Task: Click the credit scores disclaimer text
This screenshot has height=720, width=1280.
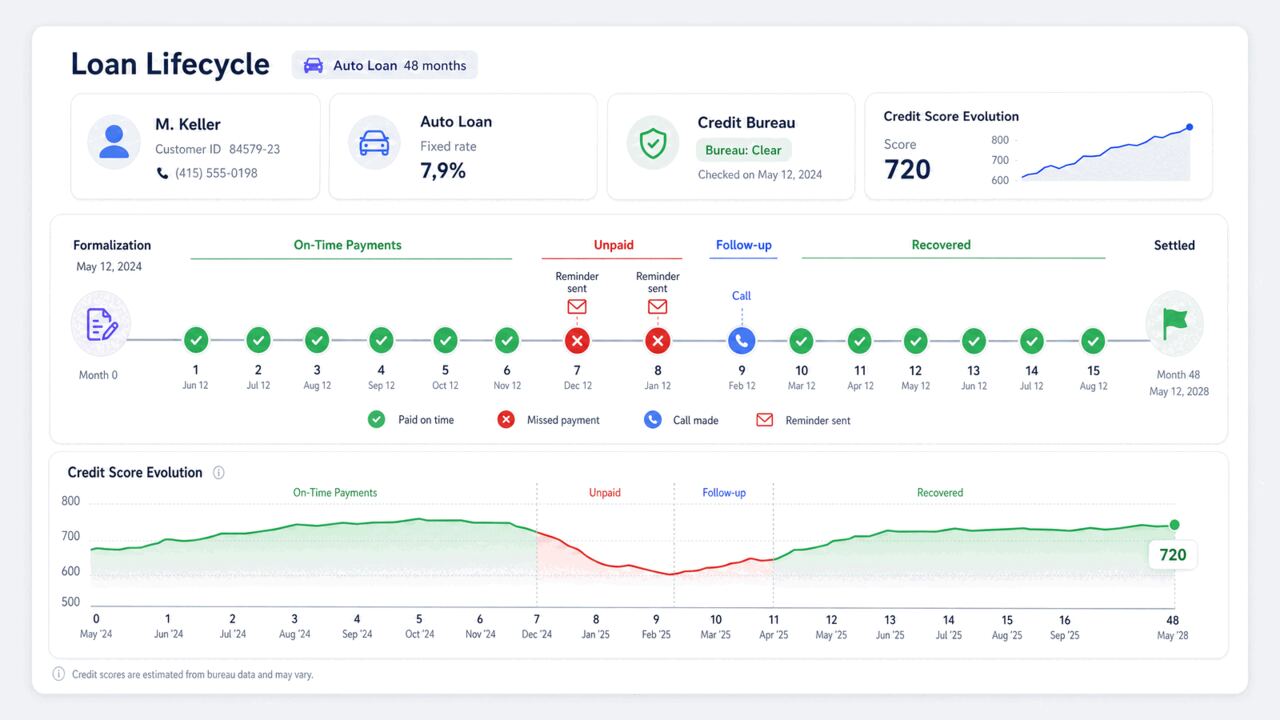Action: (x=192, y=675)
